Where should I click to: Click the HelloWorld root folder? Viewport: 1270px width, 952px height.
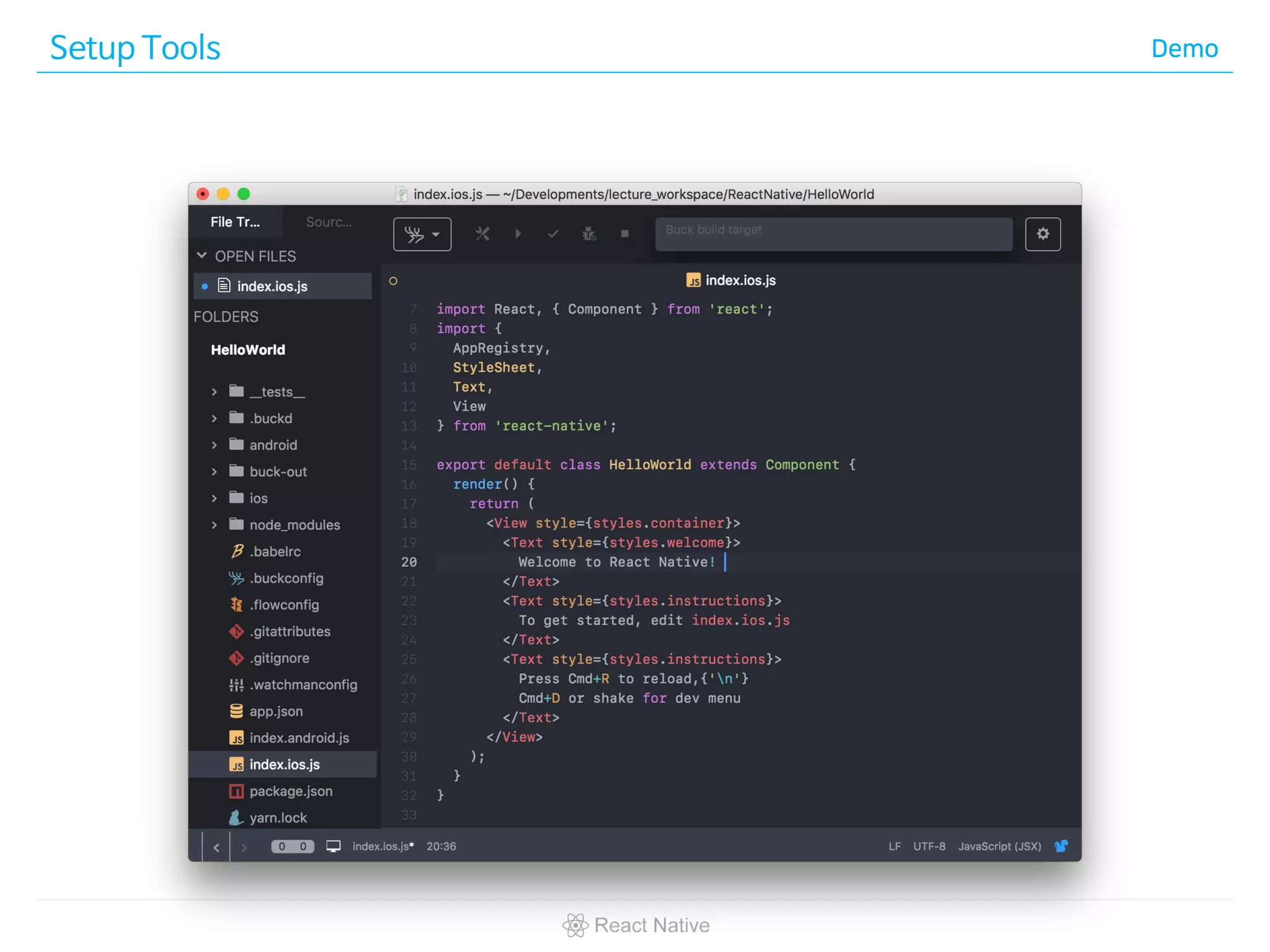(x=247, y=350)
